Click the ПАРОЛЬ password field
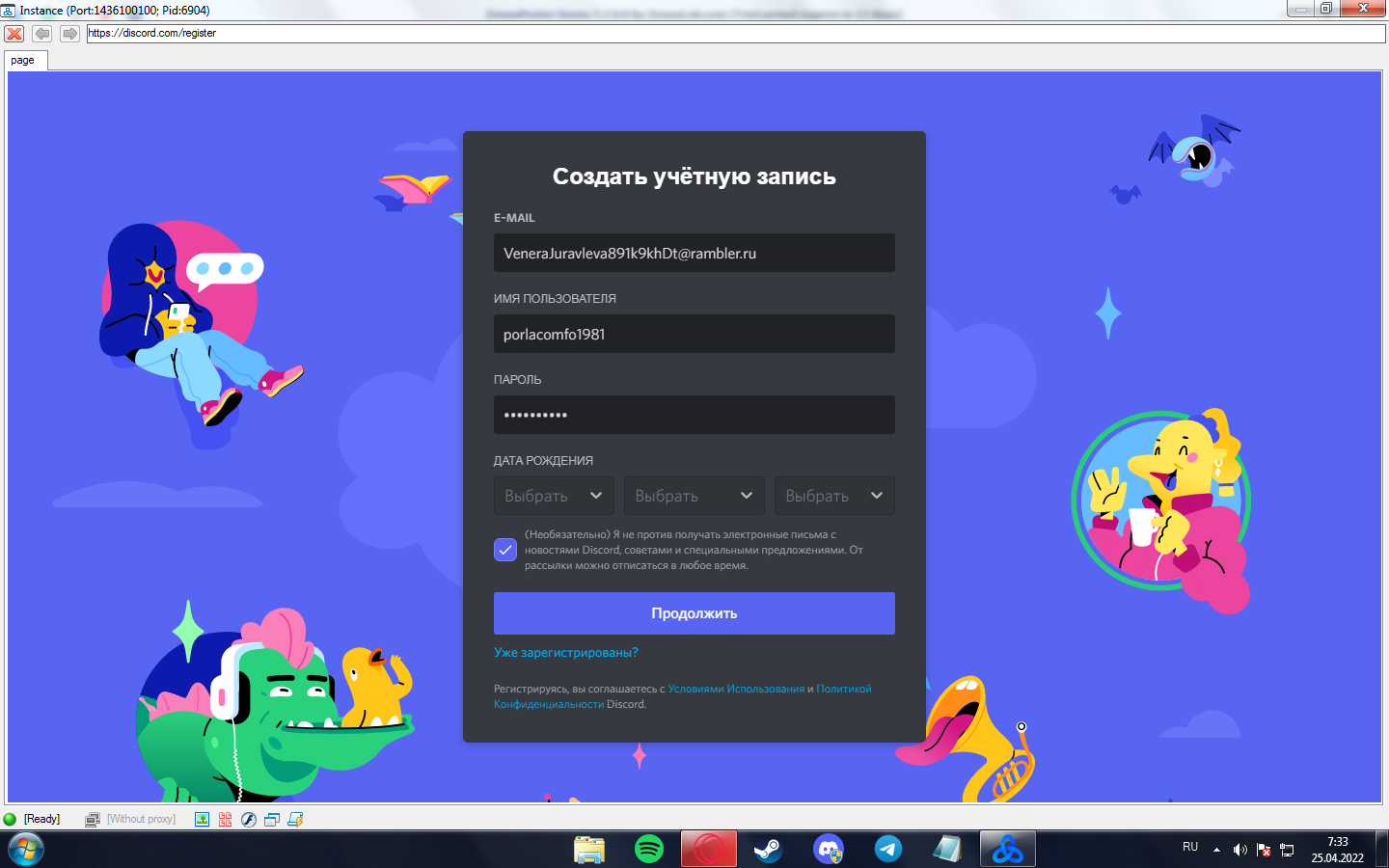Screen dimensions: 1389x868 [694, 415]
